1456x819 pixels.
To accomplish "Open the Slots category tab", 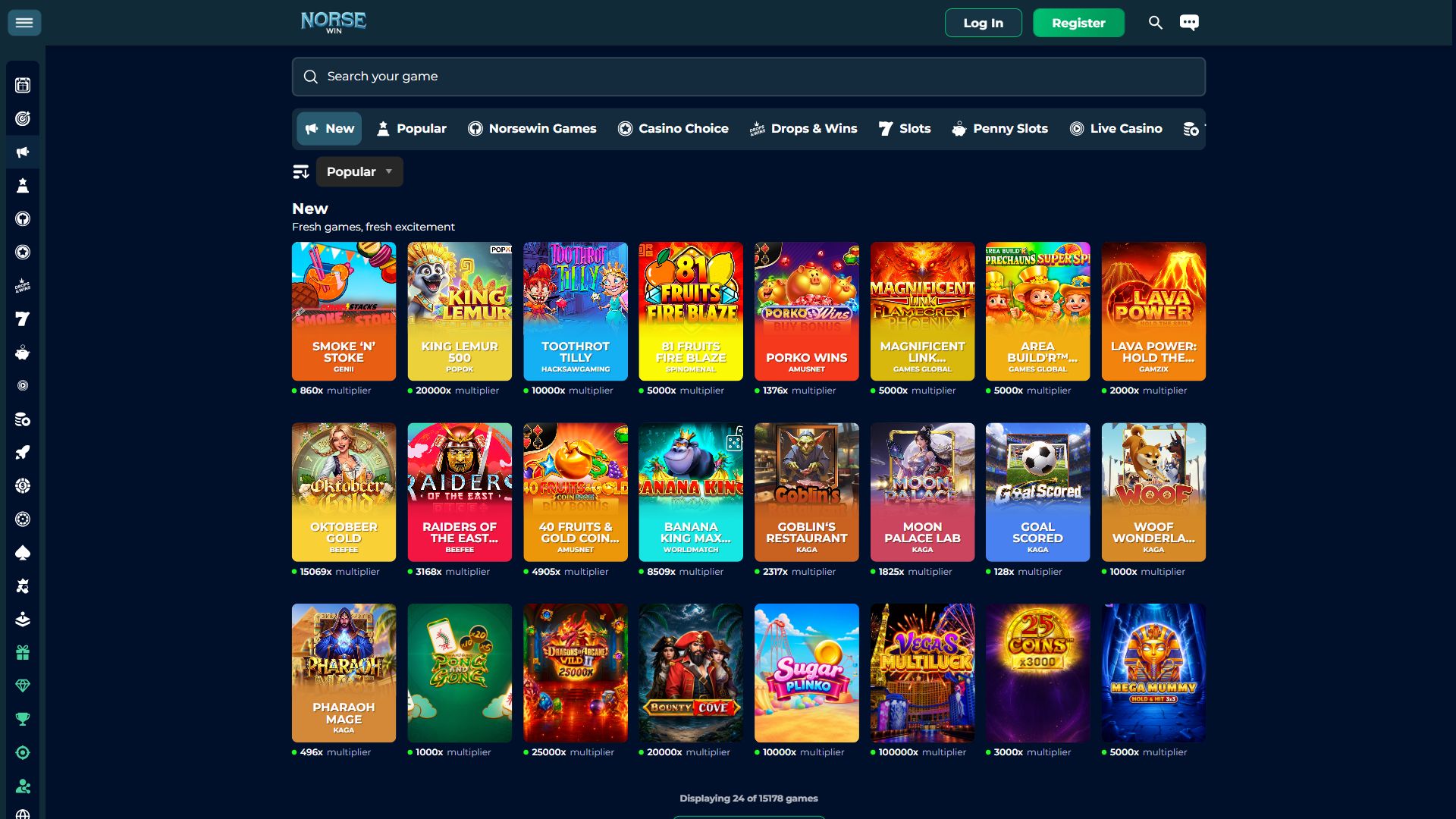I will (905, 129).
